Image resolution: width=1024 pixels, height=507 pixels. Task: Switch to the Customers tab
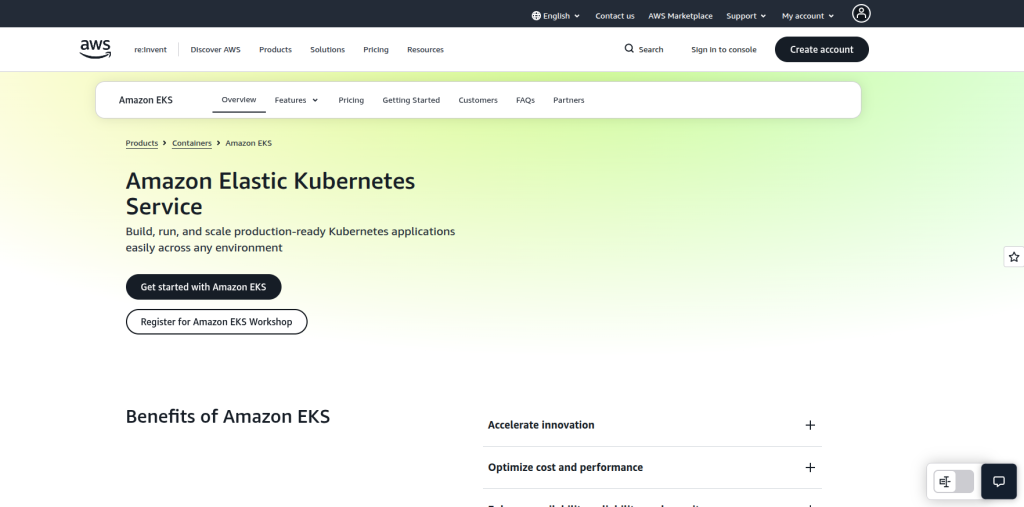click(478, 100)
